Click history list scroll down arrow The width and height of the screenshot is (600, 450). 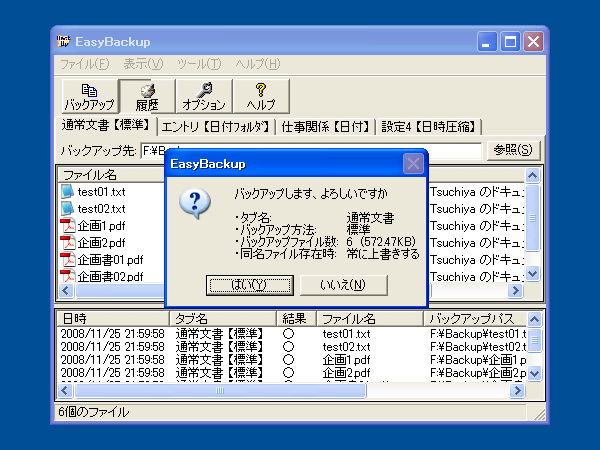click(x=535, y=373)
